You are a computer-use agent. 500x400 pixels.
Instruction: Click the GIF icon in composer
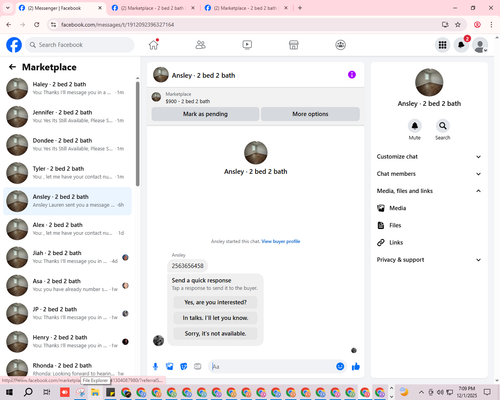click(198, 367)
